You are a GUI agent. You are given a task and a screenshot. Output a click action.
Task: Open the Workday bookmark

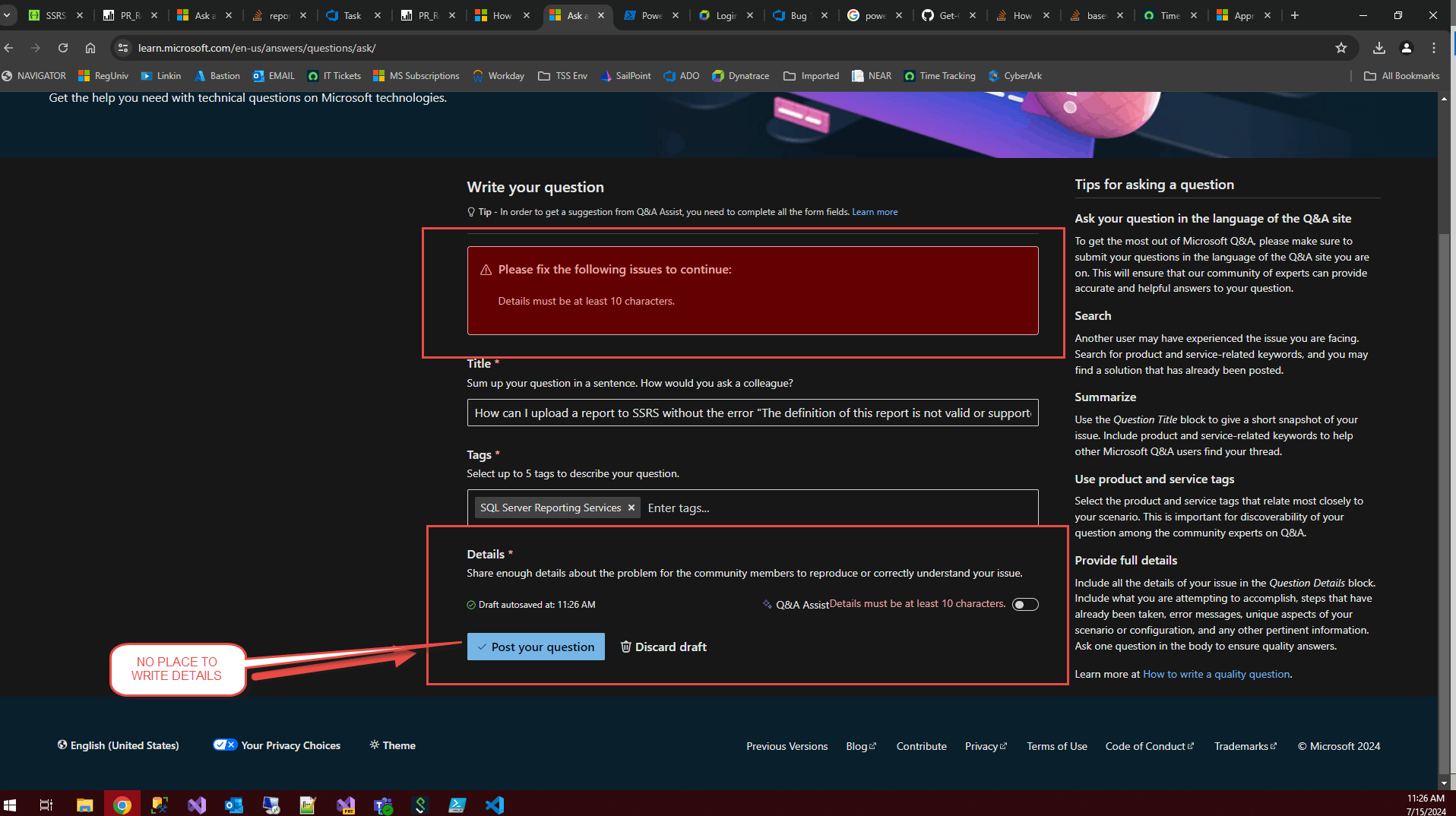pos(498,75)
